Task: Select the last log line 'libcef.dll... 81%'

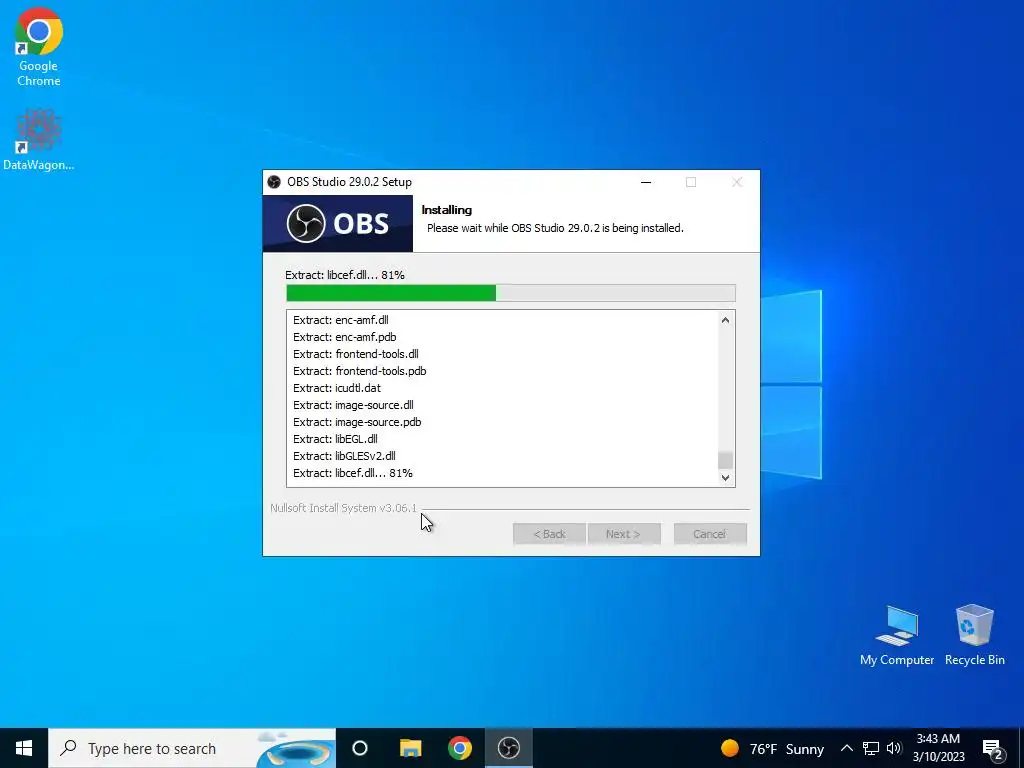Action: [353, 473]
